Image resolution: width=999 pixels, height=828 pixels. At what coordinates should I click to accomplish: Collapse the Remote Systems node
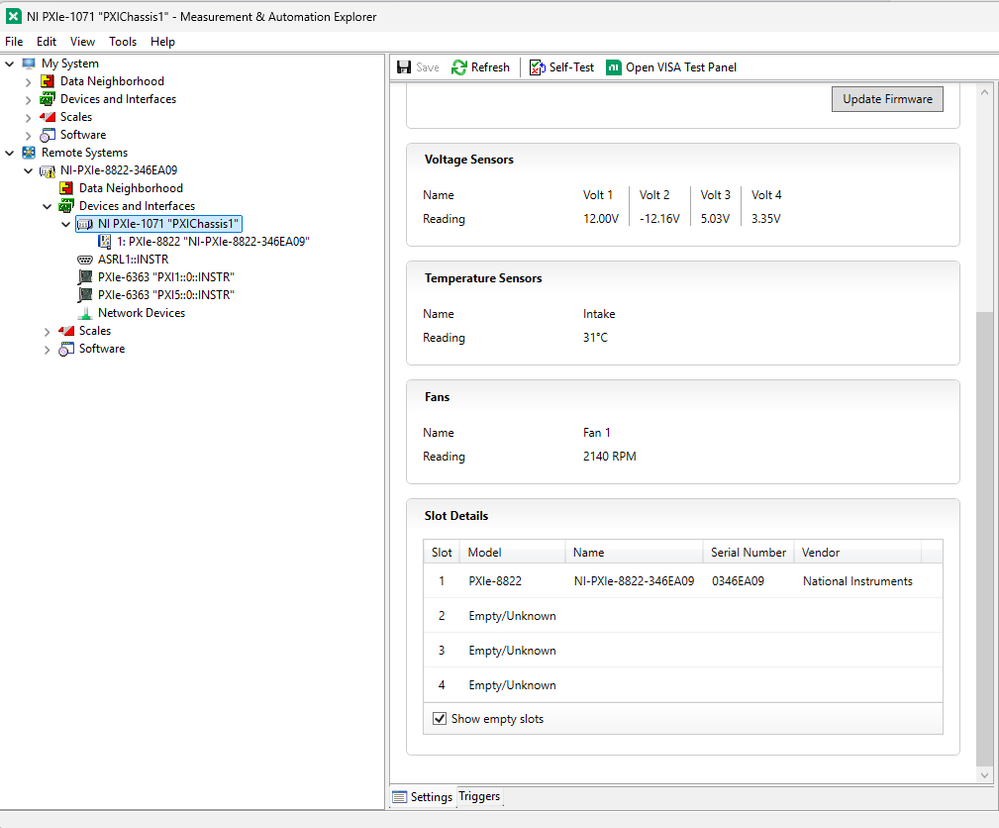point(10,153)
